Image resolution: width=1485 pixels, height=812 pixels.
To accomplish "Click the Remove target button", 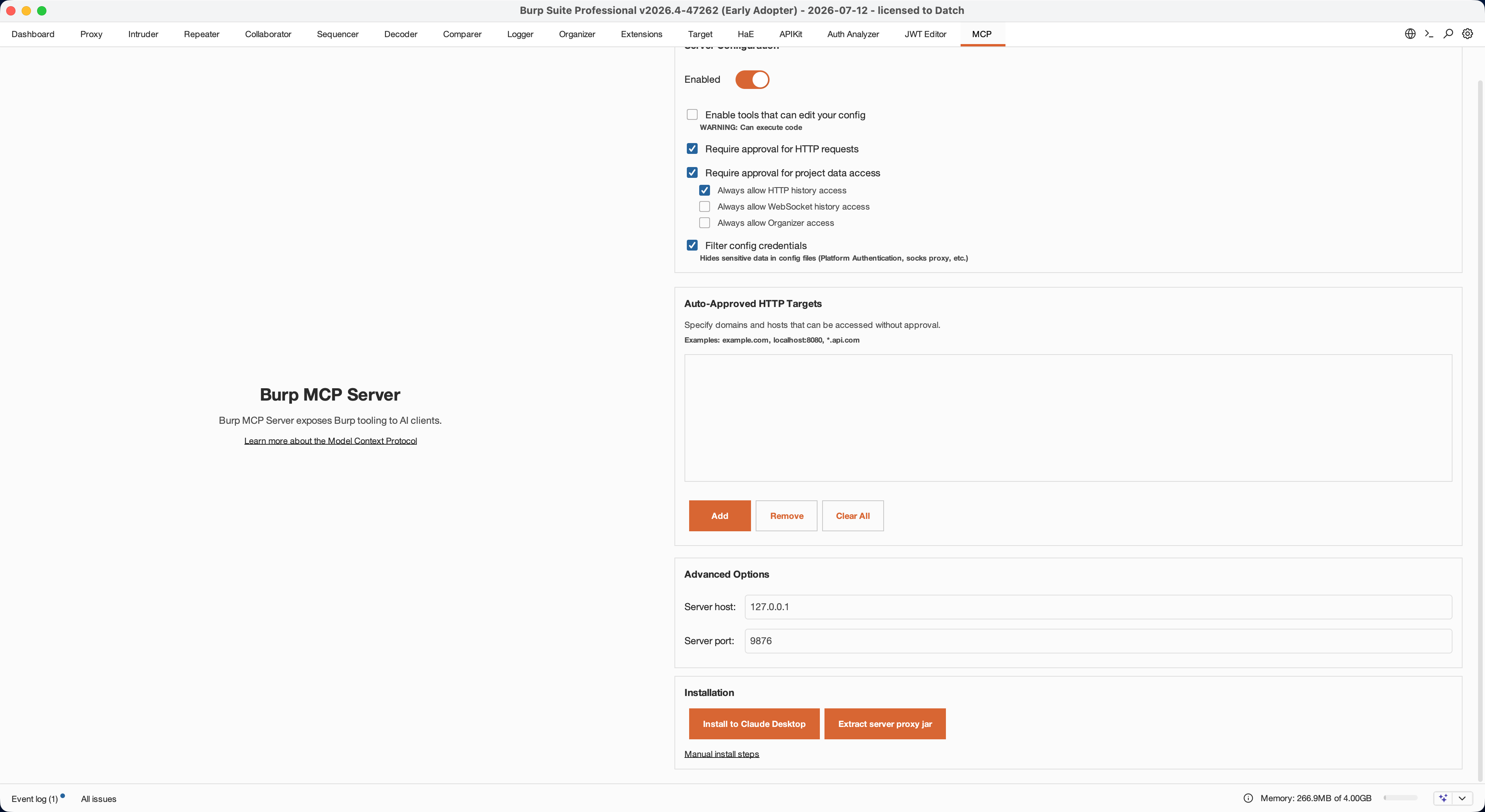I will tap(786, 516).
